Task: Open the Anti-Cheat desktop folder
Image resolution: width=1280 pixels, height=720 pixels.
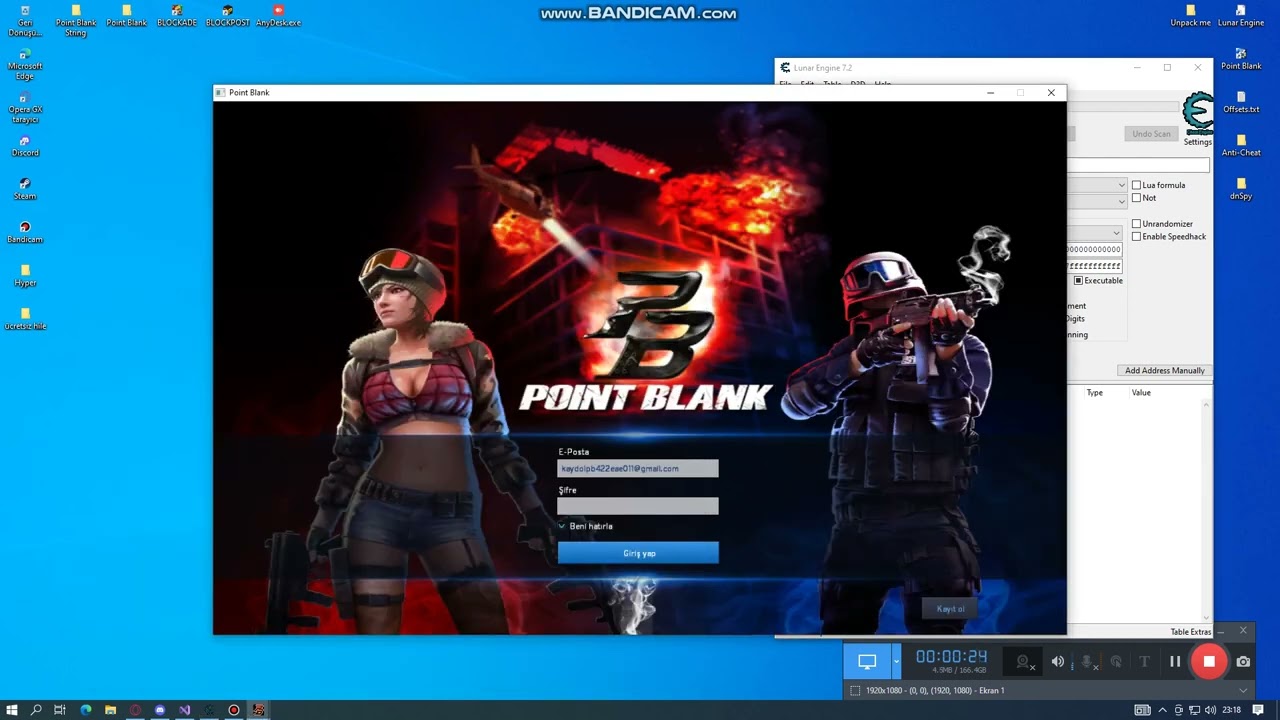Action: coord(1241,146)
